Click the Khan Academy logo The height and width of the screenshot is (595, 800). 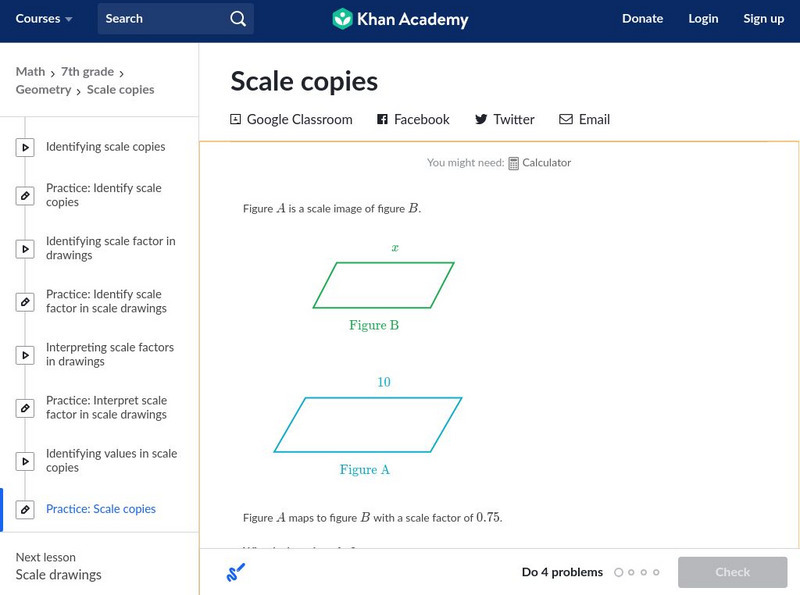point(400,19)
